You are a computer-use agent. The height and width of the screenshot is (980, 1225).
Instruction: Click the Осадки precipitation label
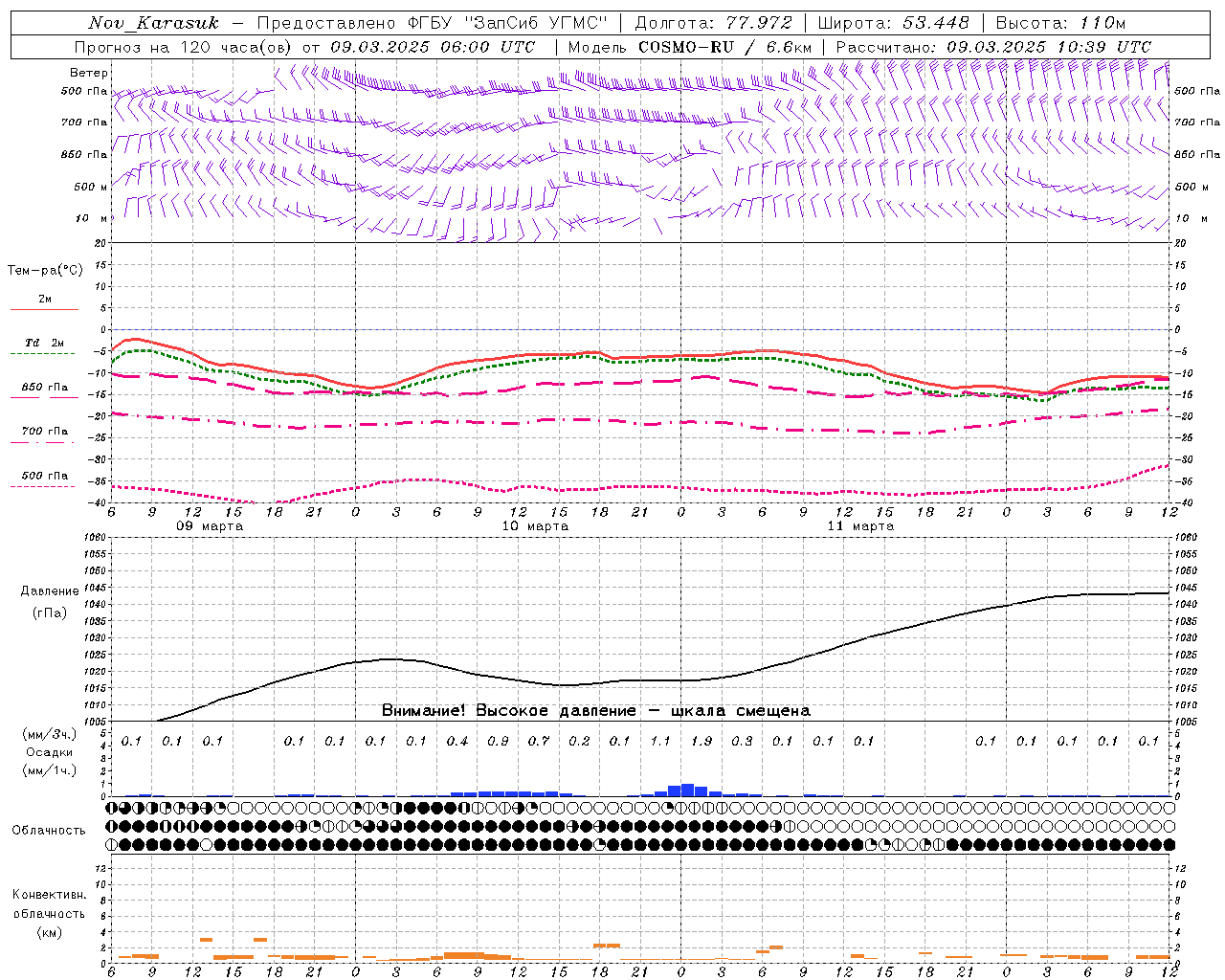point(50,752)
